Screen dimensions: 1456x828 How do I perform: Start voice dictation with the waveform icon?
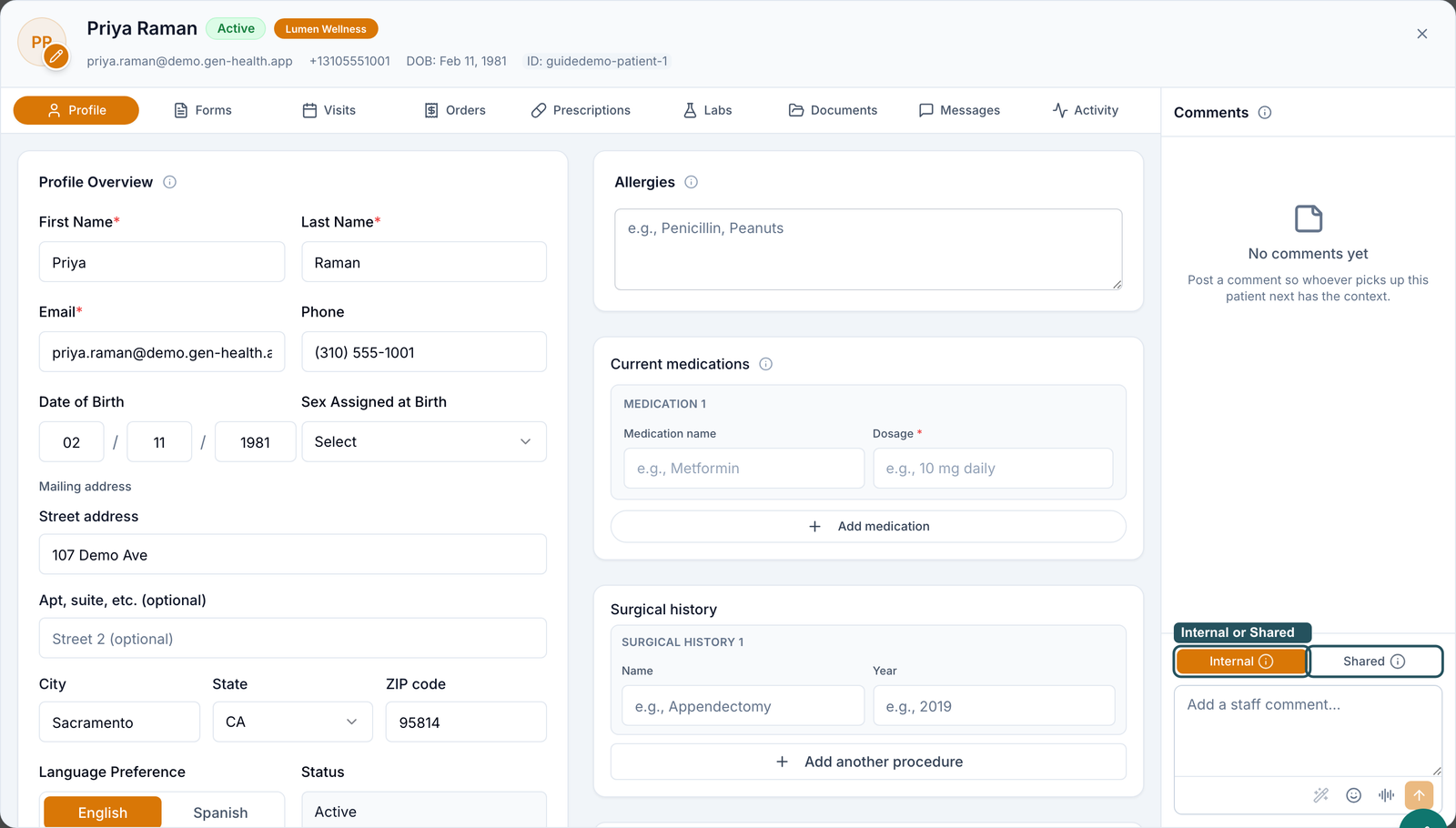1386,795
